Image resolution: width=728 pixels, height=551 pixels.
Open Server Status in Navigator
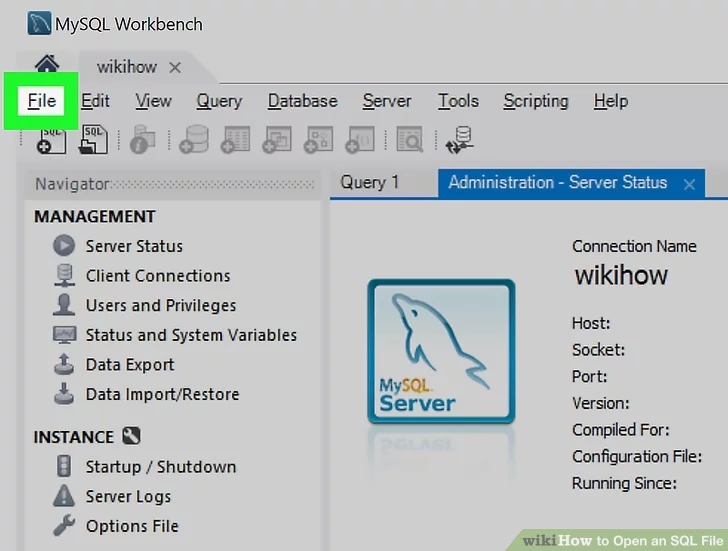pyautogui.click(x=133, y=246)
